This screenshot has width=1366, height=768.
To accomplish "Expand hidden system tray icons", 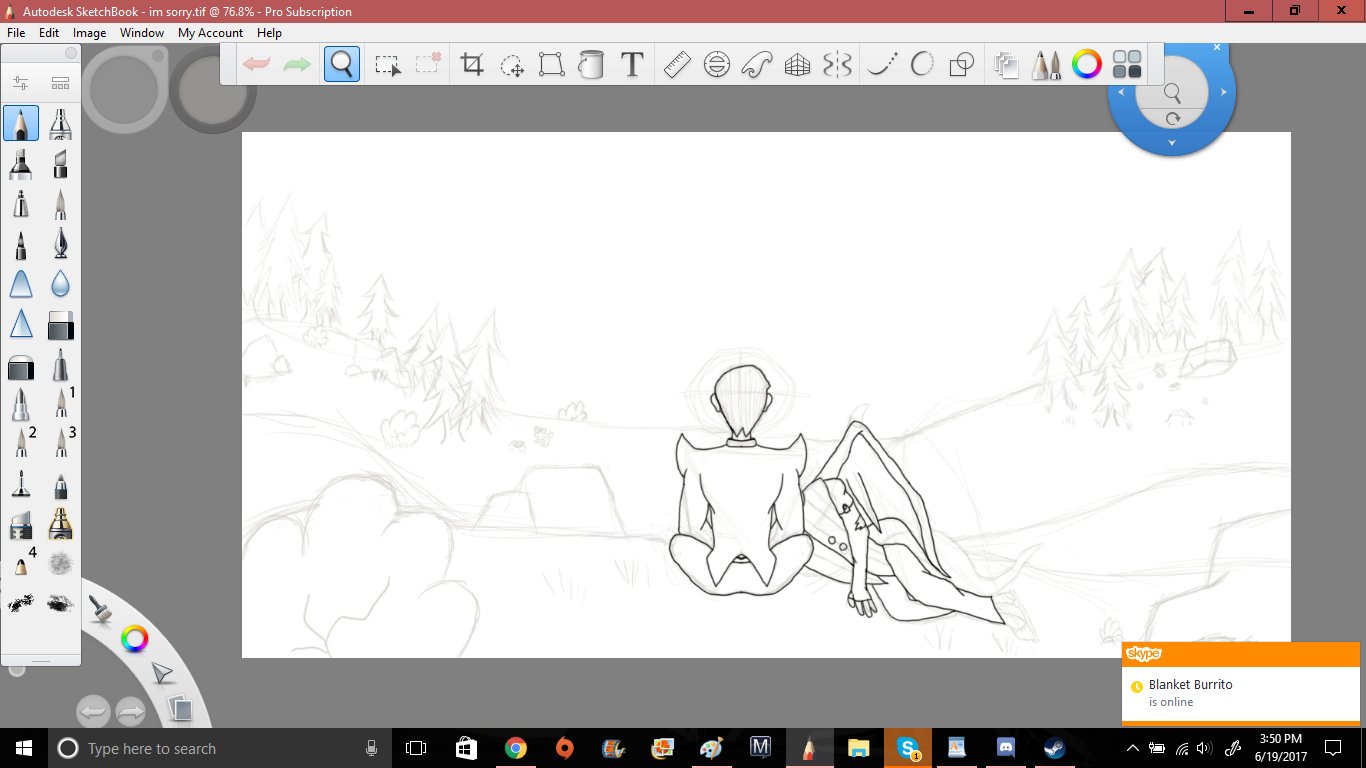I will tap(1132, 748).
